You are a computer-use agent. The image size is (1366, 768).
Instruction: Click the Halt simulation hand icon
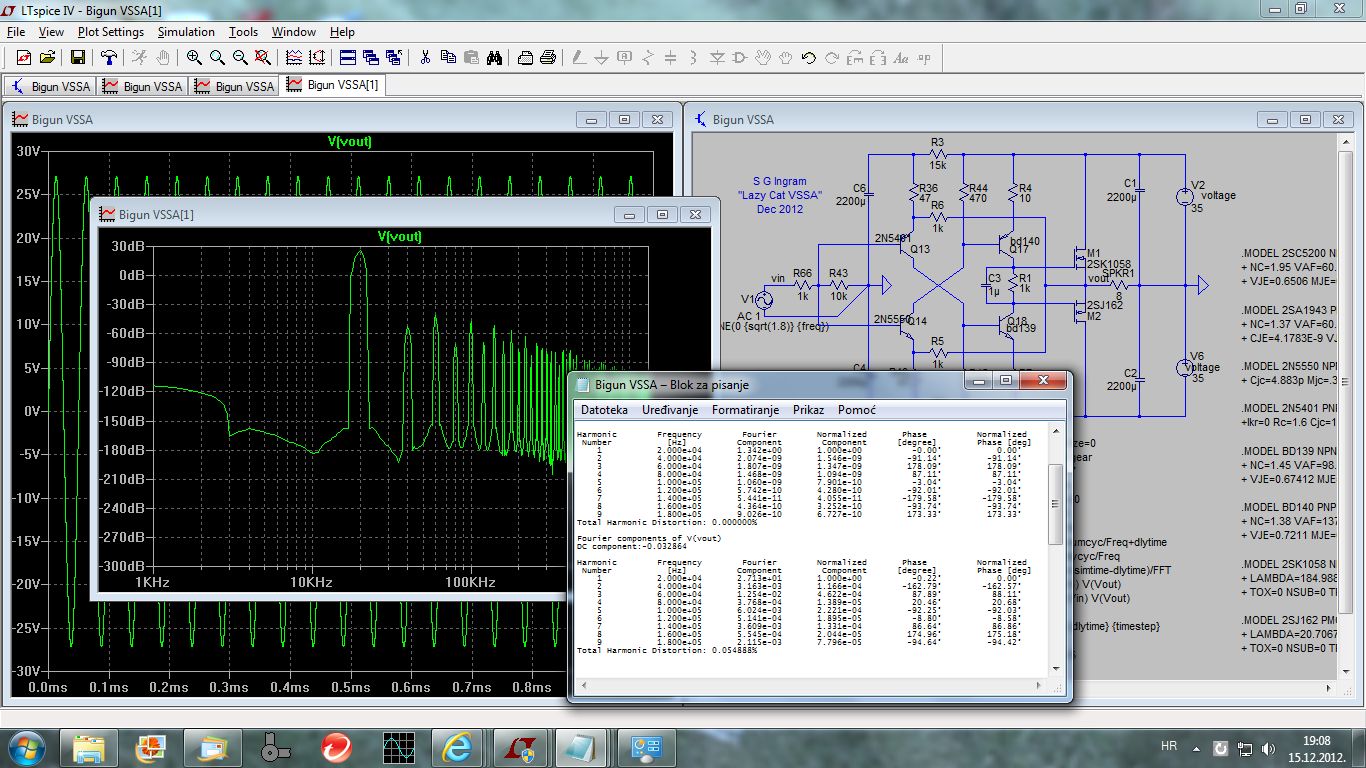tap(163, 57)
